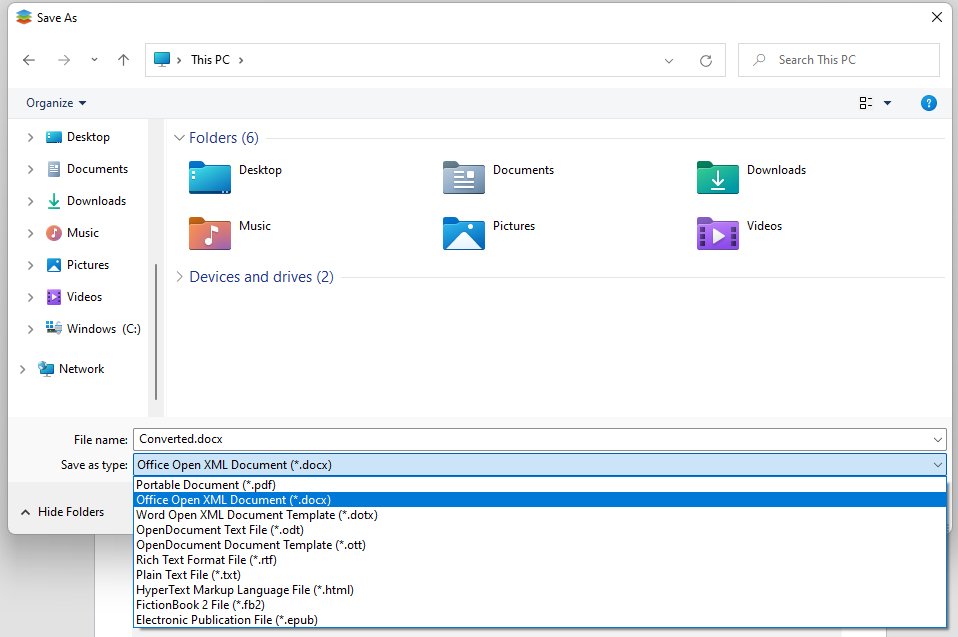Screen dimensions: 958x637
Task: Open the Organize menu
Action: click(x=56, y=103)
